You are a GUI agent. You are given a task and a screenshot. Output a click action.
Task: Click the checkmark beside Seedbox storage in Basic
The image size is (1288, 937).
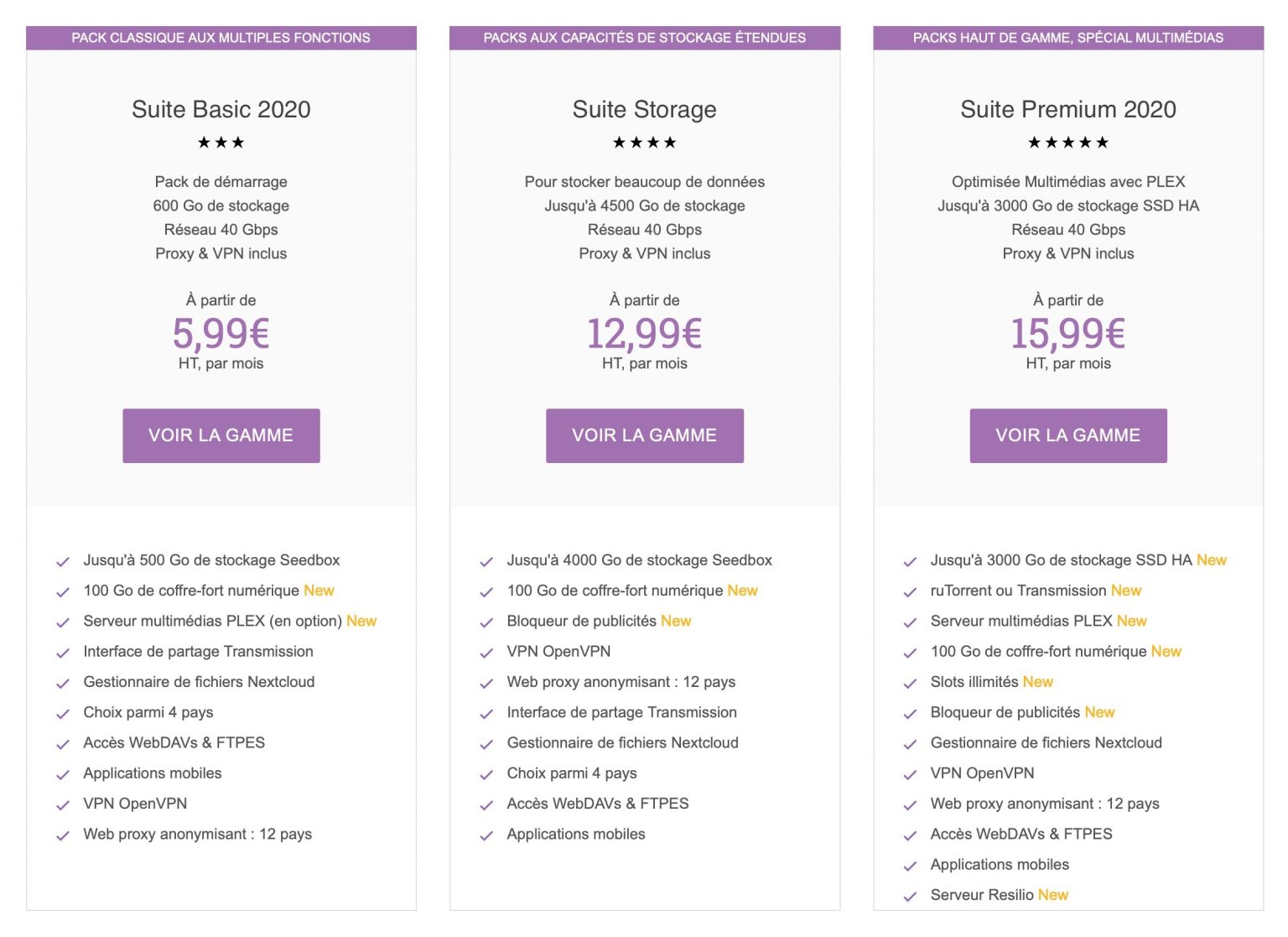62,560
